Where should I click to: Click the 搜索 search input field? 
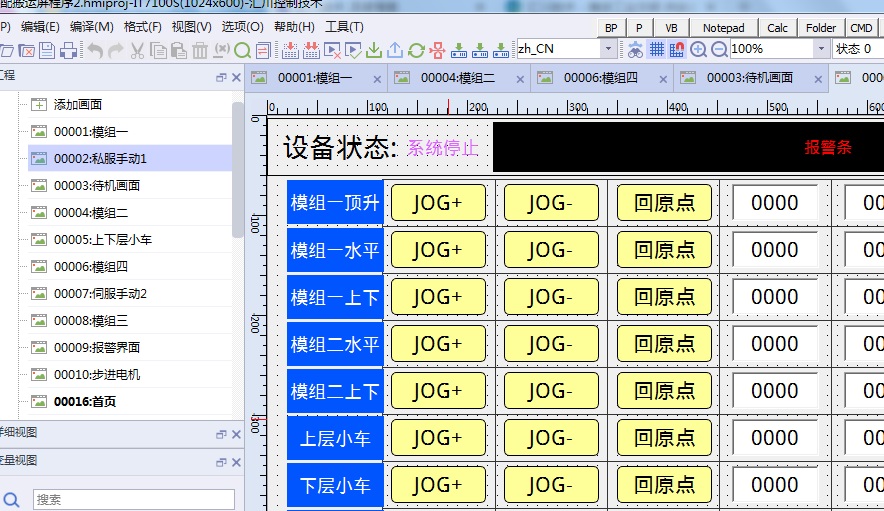tap(134, 498)
